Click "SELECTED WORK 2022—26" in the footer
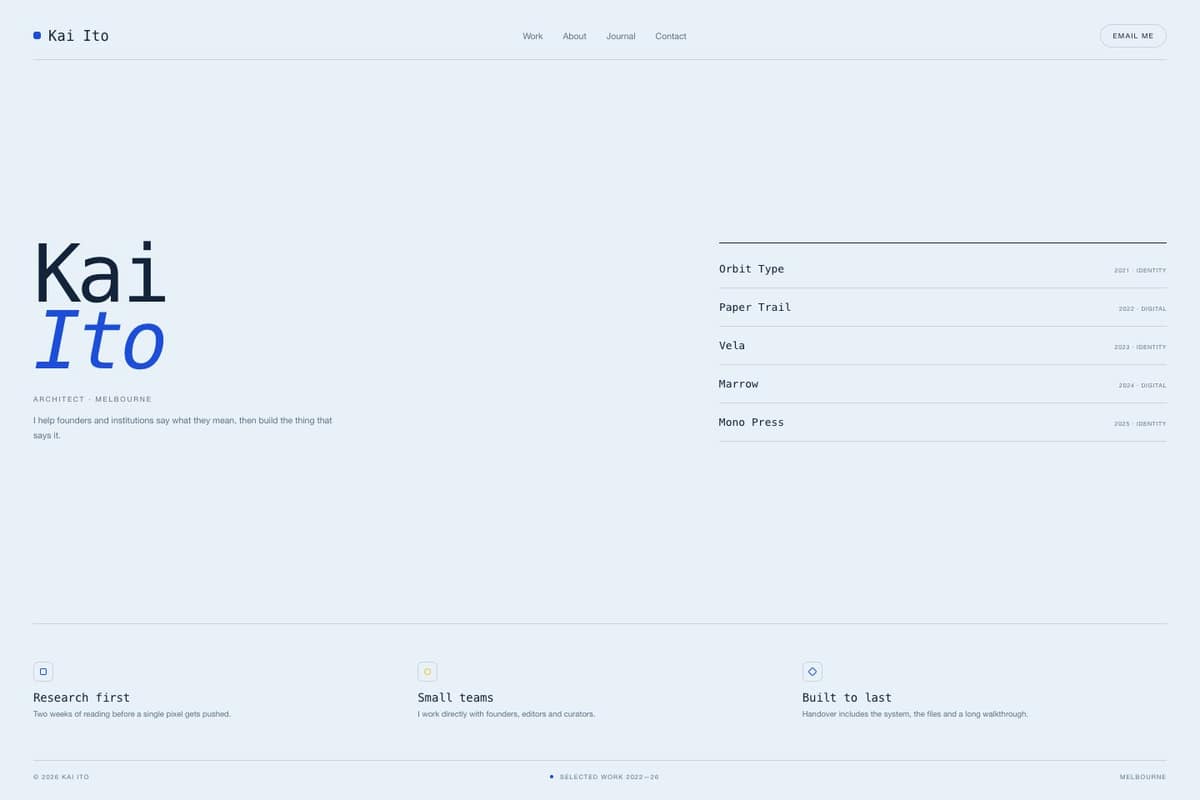This screenshot has height=800, width=1200. 609,777
